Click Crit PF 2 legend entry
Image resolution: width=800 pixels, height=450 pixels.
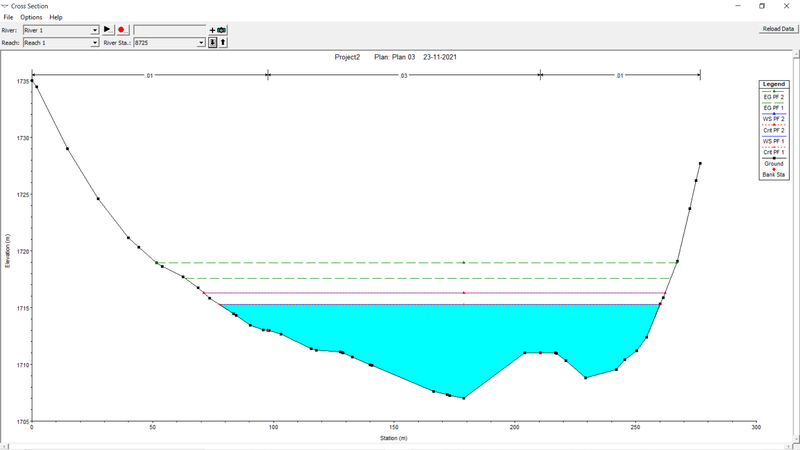[773, 128]
